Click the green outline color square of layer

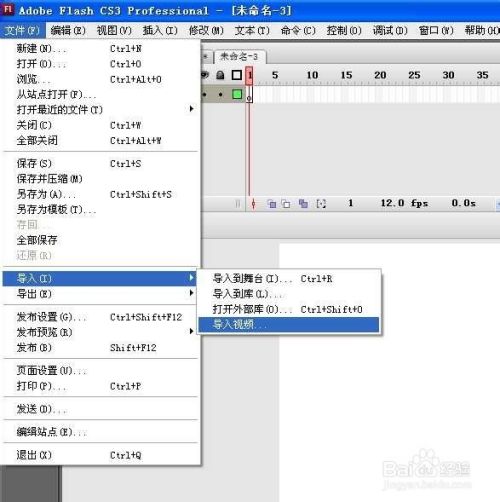tap(237, 95)
